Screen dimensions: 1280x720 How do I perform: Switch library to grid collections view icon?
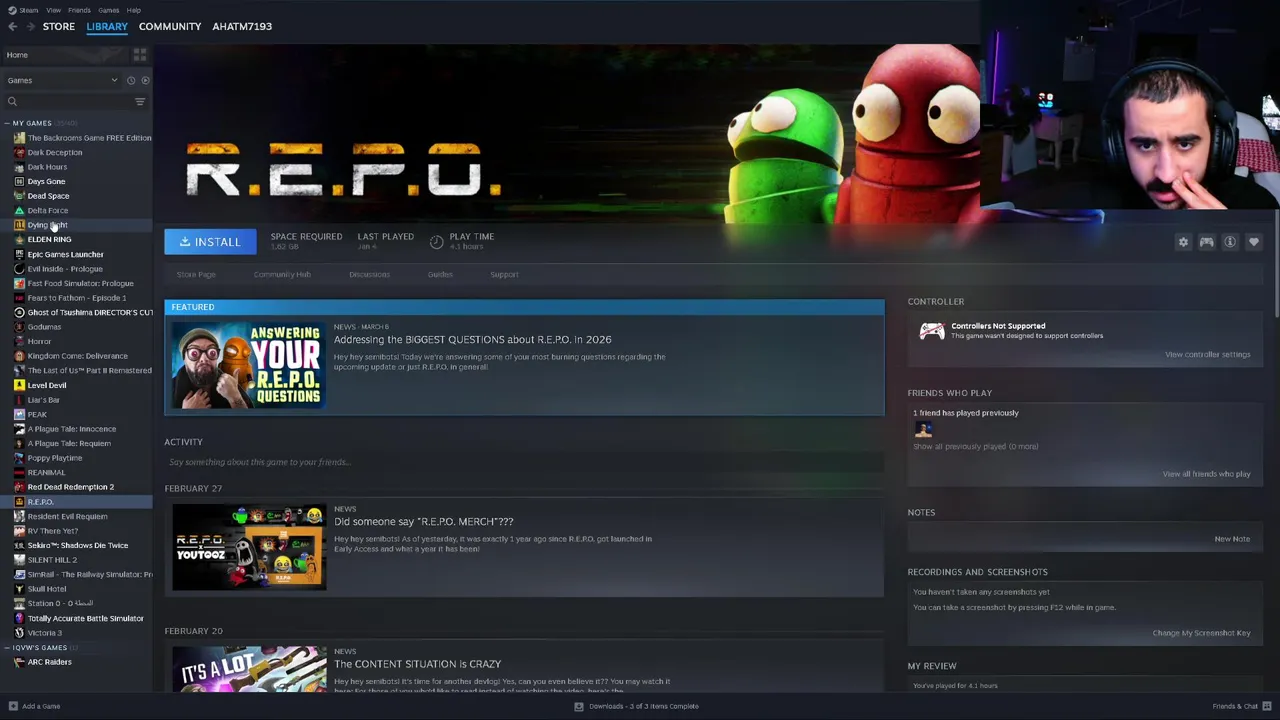pyautogui.click(x=140, y=55)
